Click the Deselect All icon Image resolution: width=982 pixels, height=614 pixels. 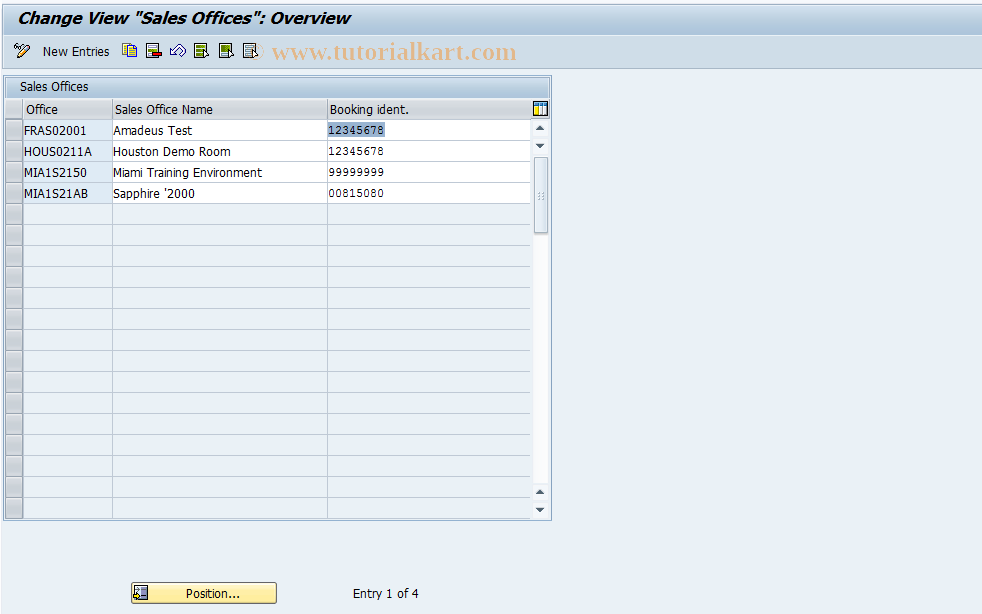click(x=250, y=51)
